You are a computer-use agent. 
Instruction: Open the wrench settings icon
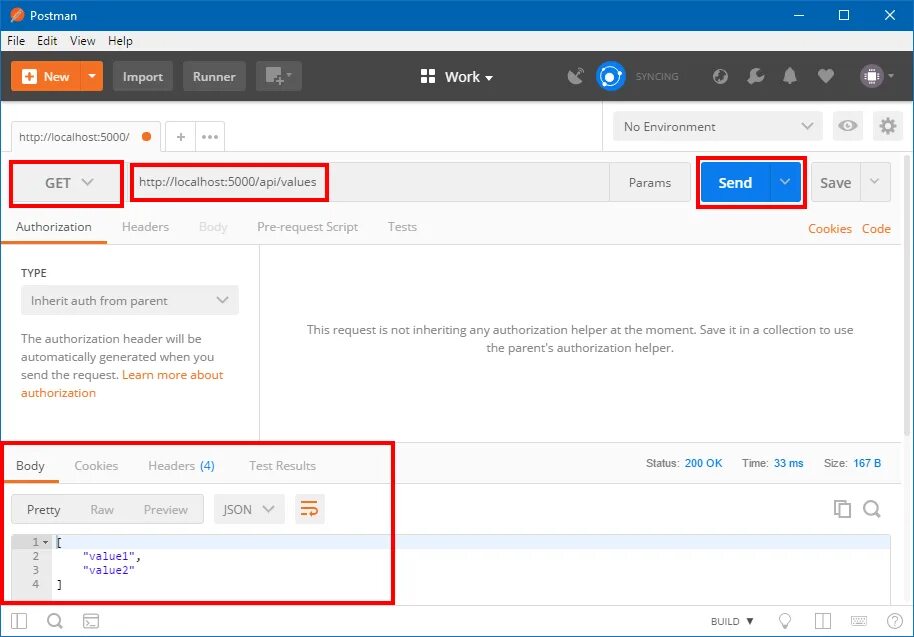click(x=755, y=76)
